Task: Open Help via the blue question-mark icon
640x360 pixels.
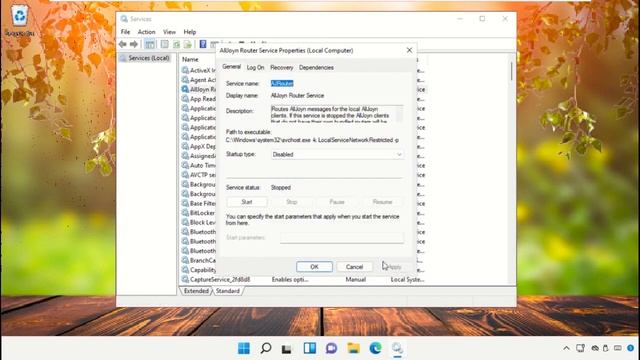Action: 203,44
